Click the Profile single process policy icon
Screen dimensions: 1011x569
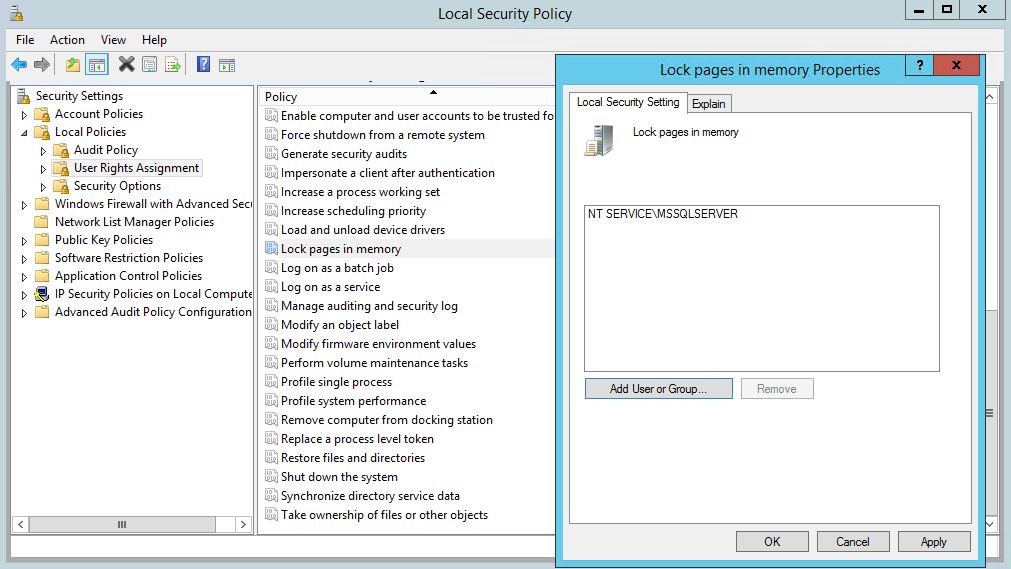tap(271, 382)
